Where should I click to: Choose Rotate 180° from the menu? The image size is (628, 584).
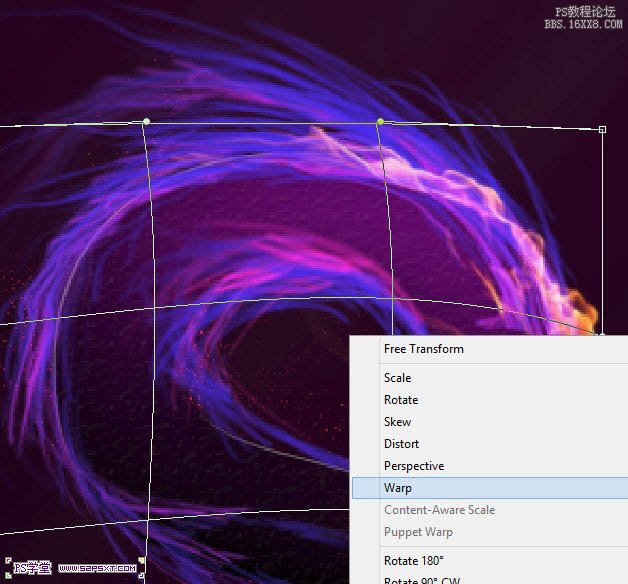(x=490, y=561)
